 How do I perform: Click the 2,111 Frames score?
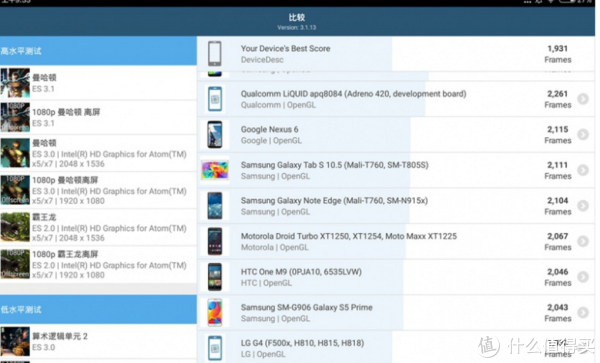click(x=558, y=170)
